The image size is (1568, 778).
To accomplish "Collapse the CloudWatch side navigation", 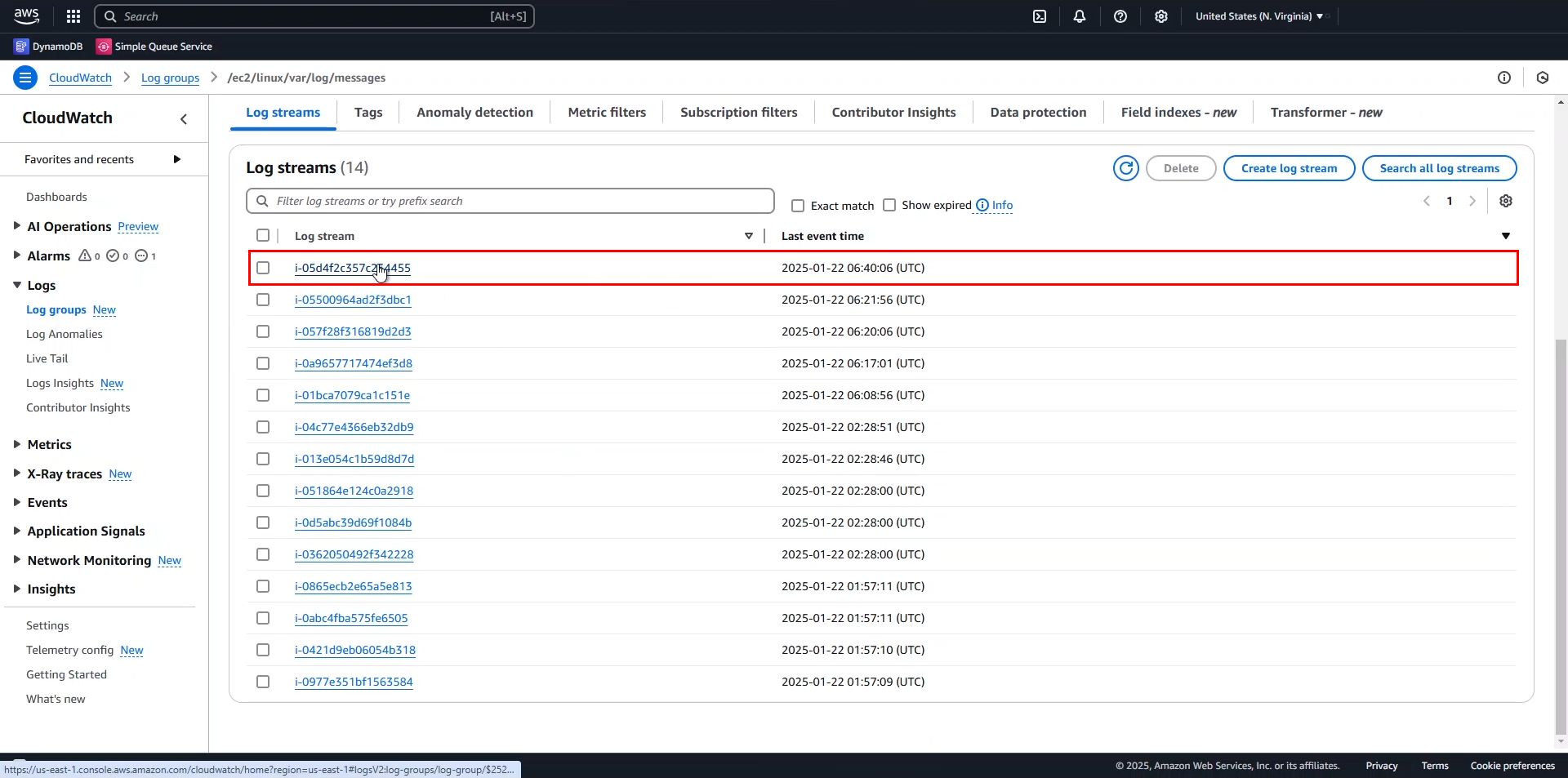I will pyautogui.click(x=184, y=119).
